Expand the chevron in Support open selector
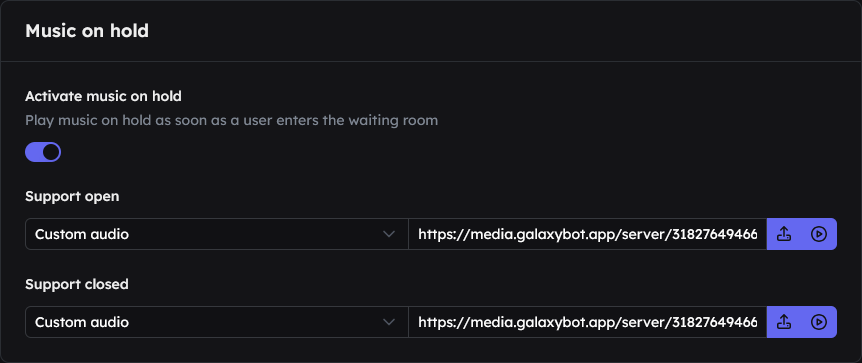 [x=389, y=234]
